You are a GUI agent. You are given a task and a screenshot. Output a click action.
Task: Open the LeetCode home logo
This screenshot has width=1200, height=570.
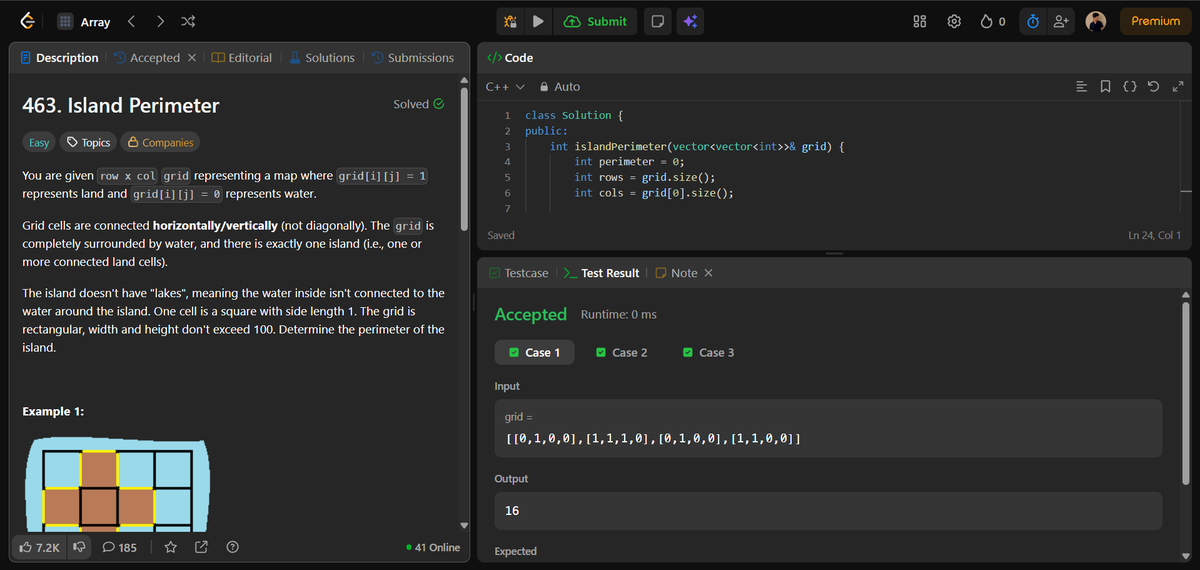(29, 21)
